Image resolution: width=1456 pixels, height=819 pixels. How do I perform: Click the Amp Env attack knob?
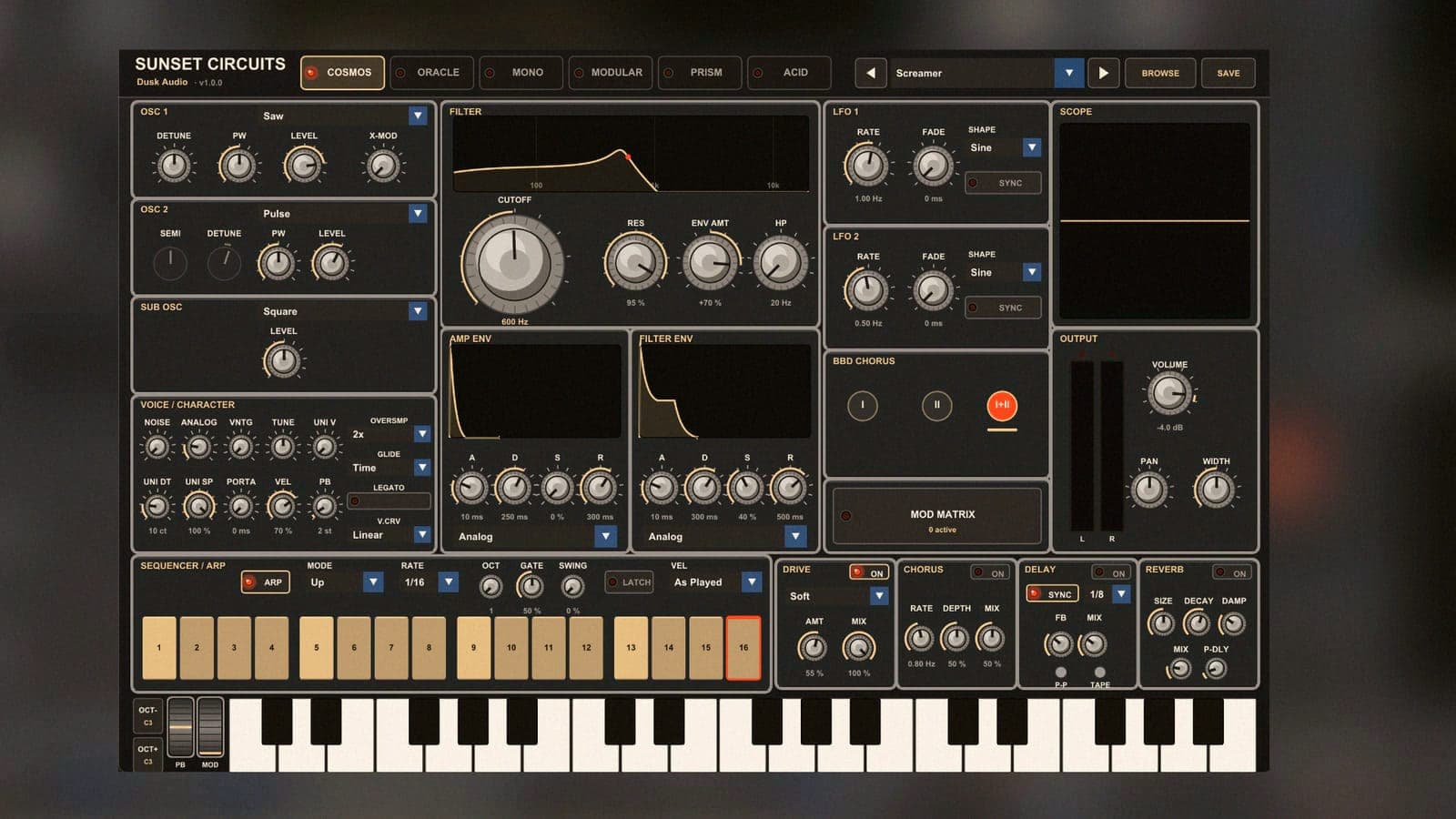[471, 489]
